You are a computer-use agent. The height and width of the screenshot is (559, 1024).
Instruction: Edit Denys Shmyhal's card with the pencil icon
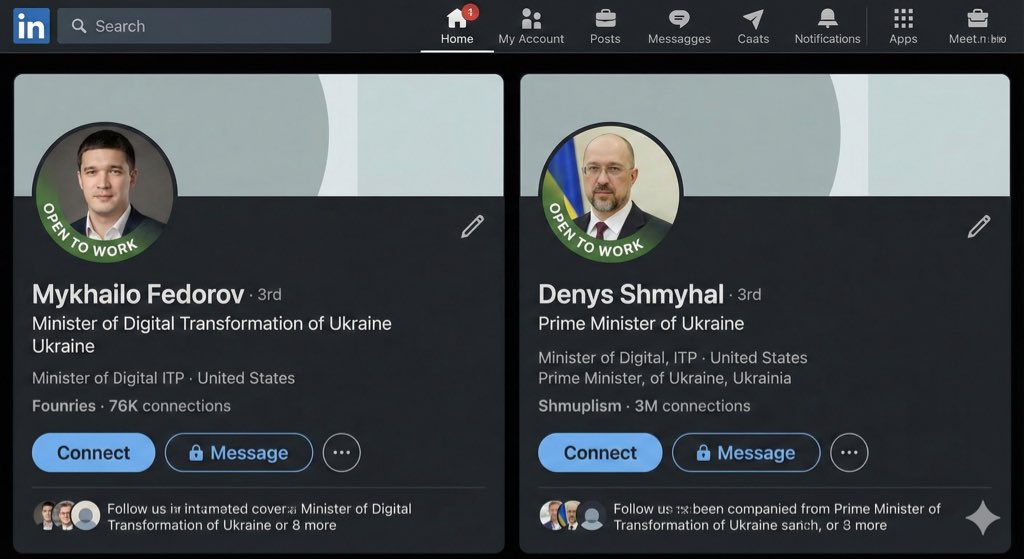tap(978, 227)
